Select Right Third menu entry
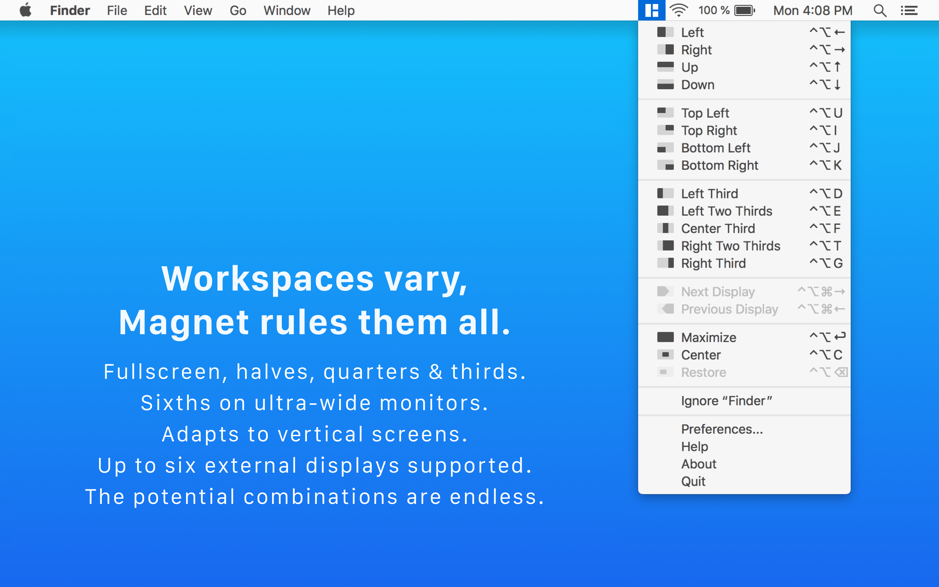Viewport: 939px width, 587px height. click(x=713, y=264)
